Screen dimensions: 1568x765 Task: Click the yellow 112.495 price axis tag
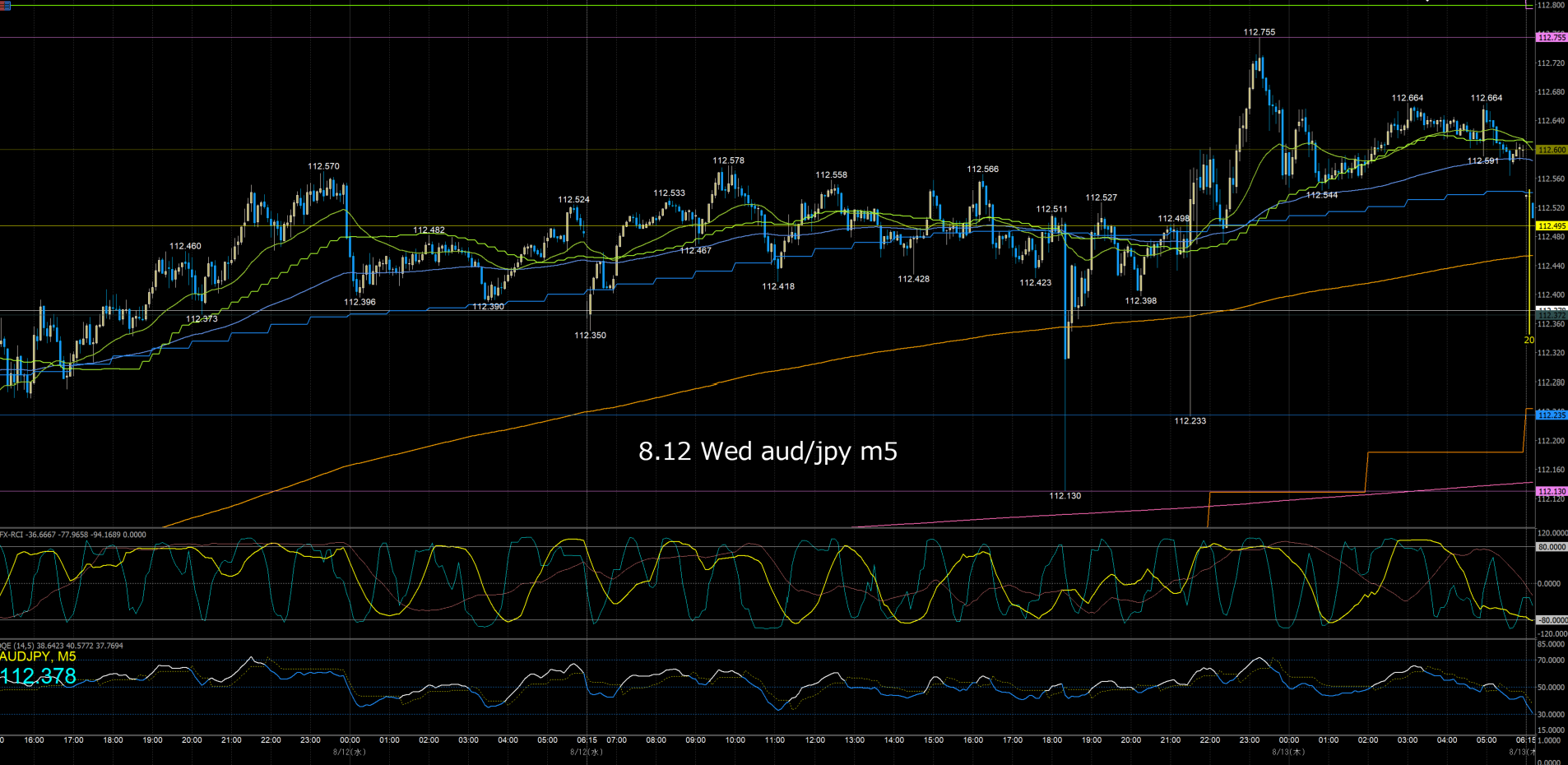(1552, 225)
